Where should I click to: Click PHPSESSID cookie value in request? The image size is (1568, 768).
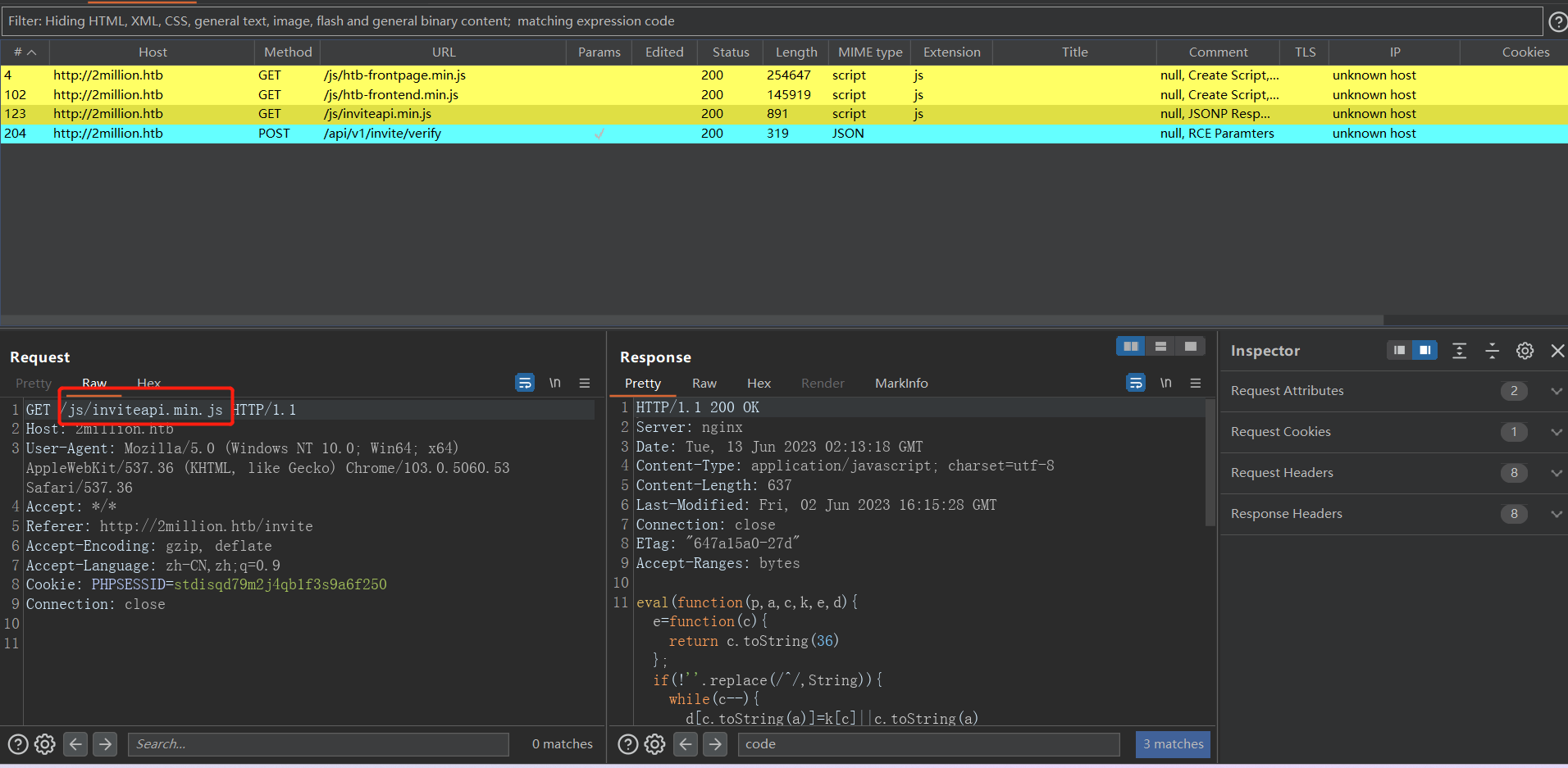[x=280, y=584]
